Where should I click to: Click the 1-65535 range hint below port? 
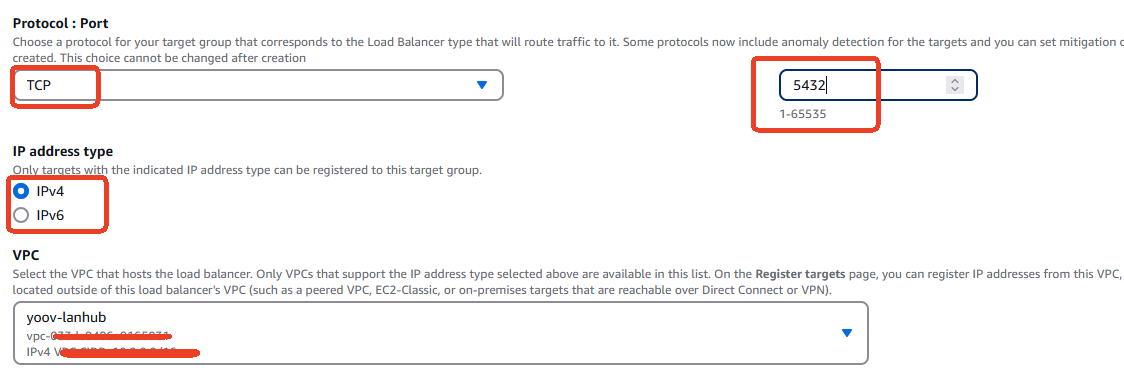click(807, 114)
